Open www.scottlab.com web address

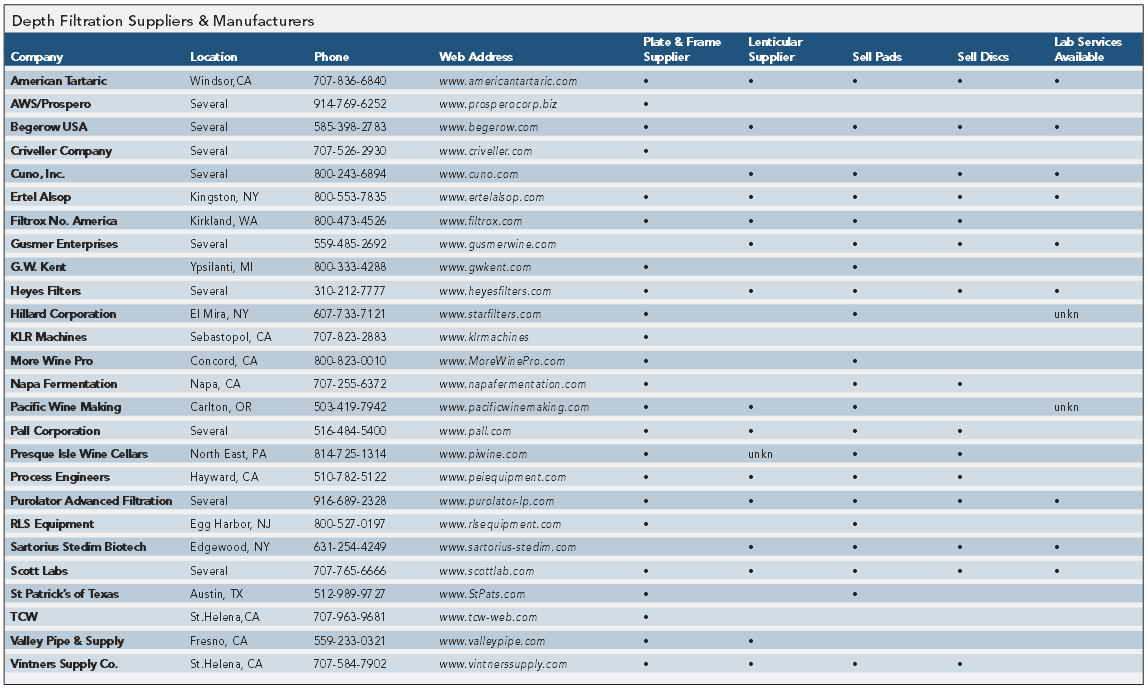click(x=486, y=571)
